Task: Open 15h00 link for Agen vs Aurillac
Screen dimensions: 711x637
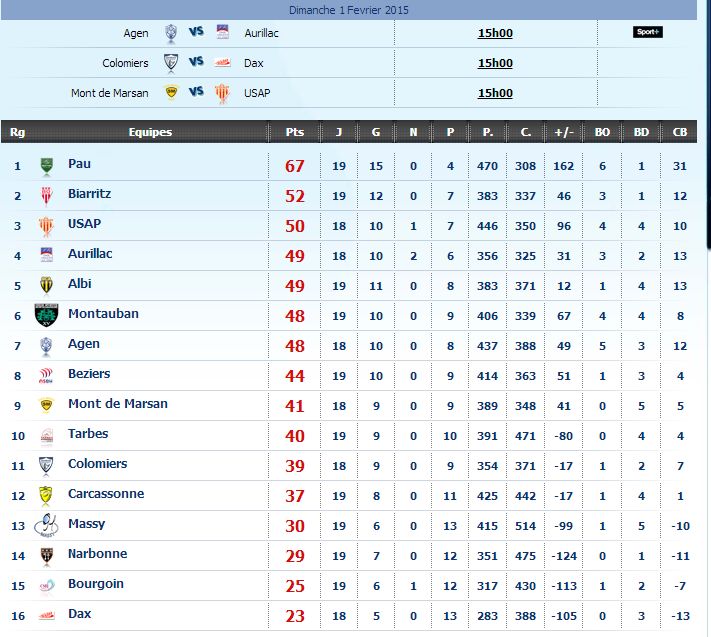Action: coord(495,33)
